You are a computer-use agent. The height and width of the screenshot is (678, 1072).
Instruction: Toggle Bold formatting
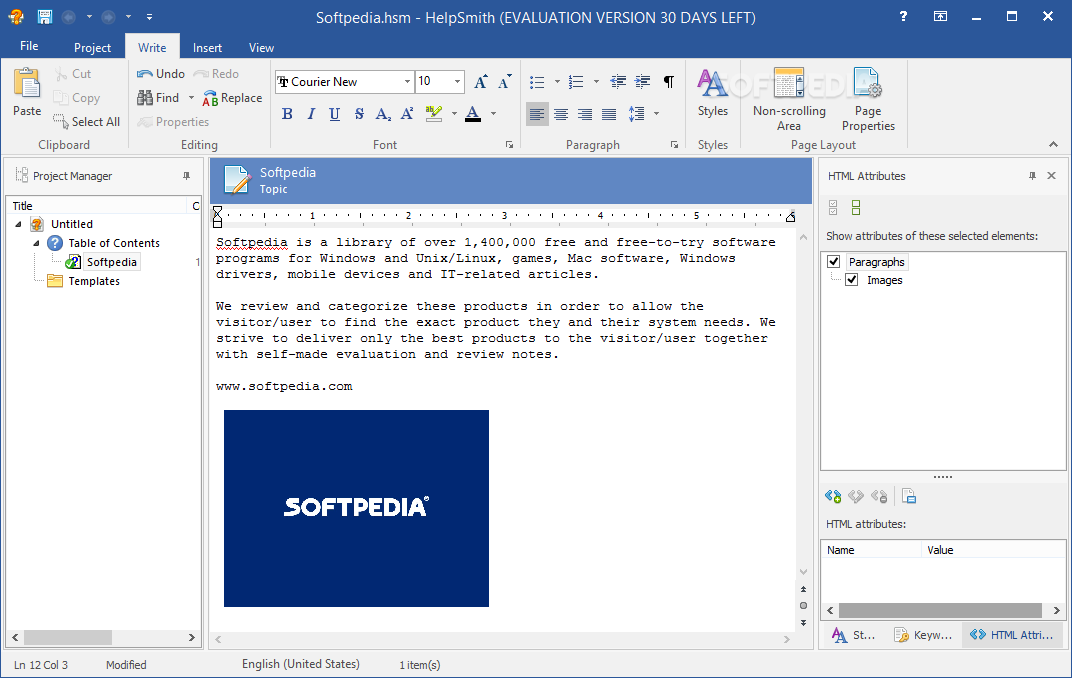(287, 114)
